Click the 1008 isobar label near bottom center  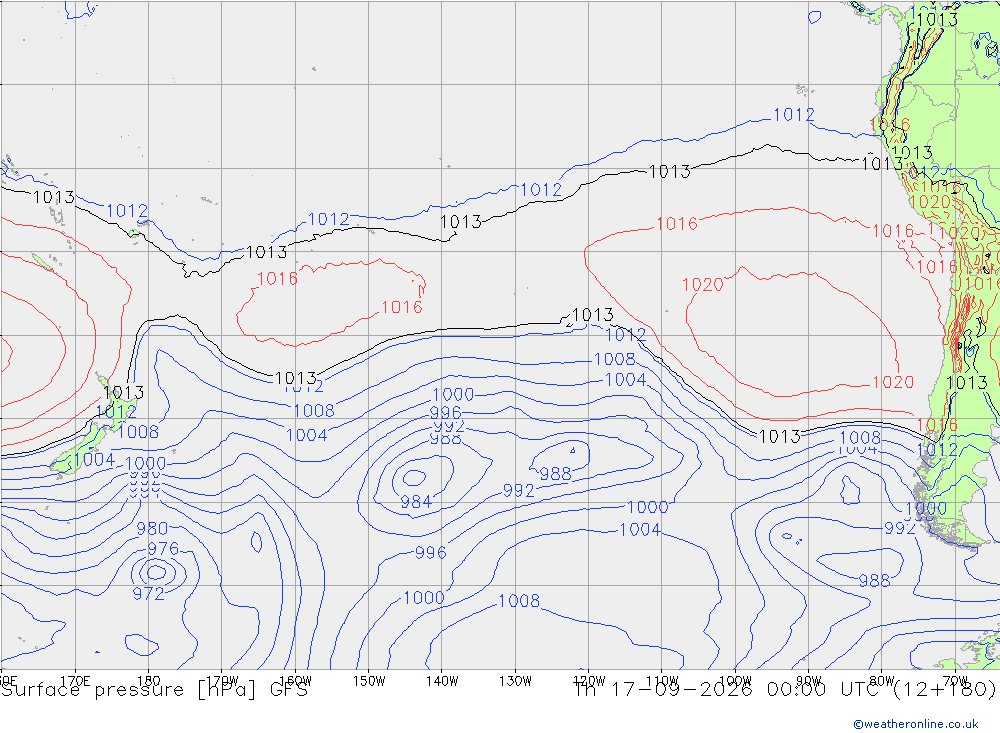518,601
